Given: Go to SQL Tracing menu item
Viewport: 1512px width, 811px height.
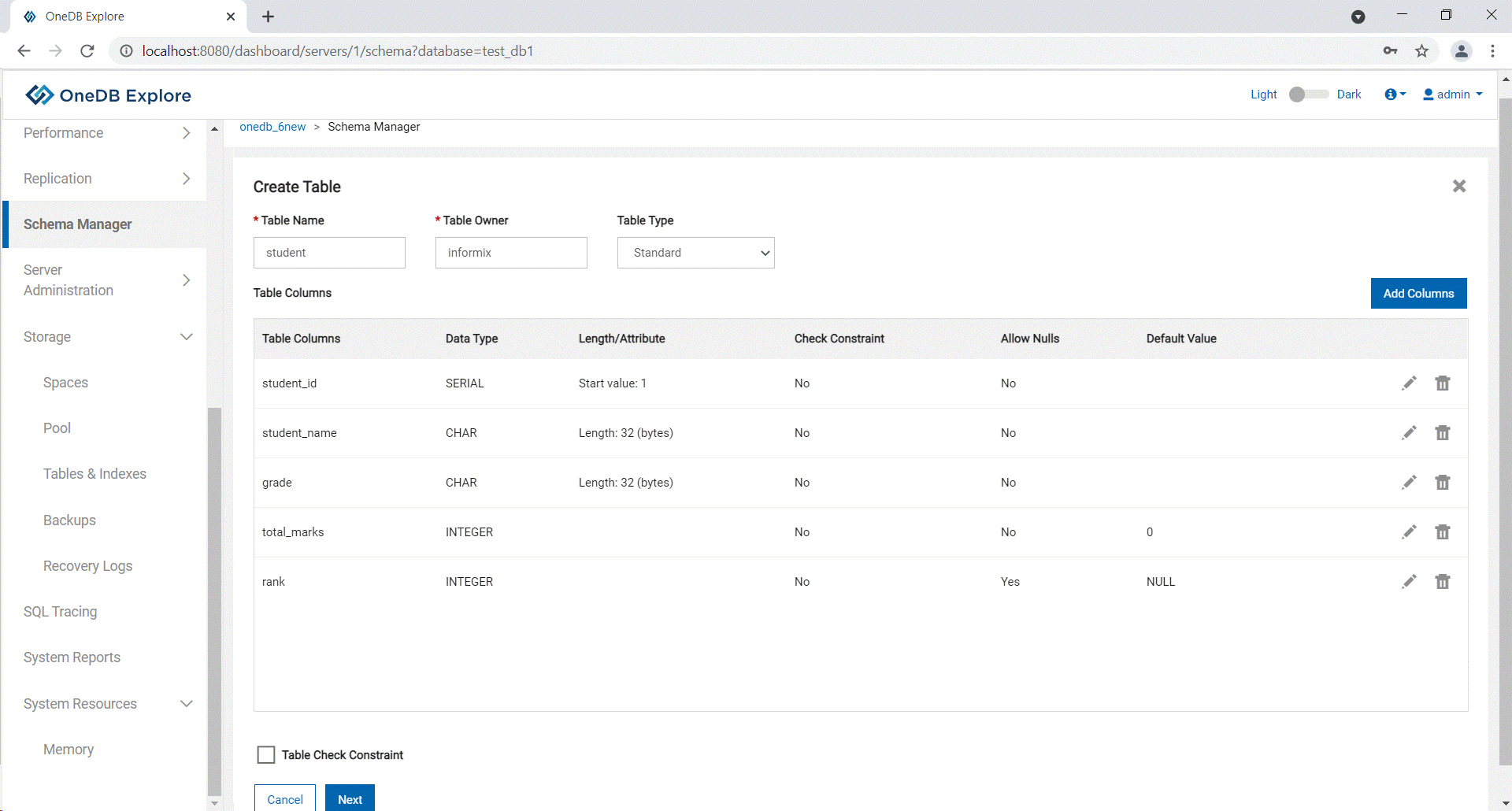Looking at the screenshot, I should (61, 612).
